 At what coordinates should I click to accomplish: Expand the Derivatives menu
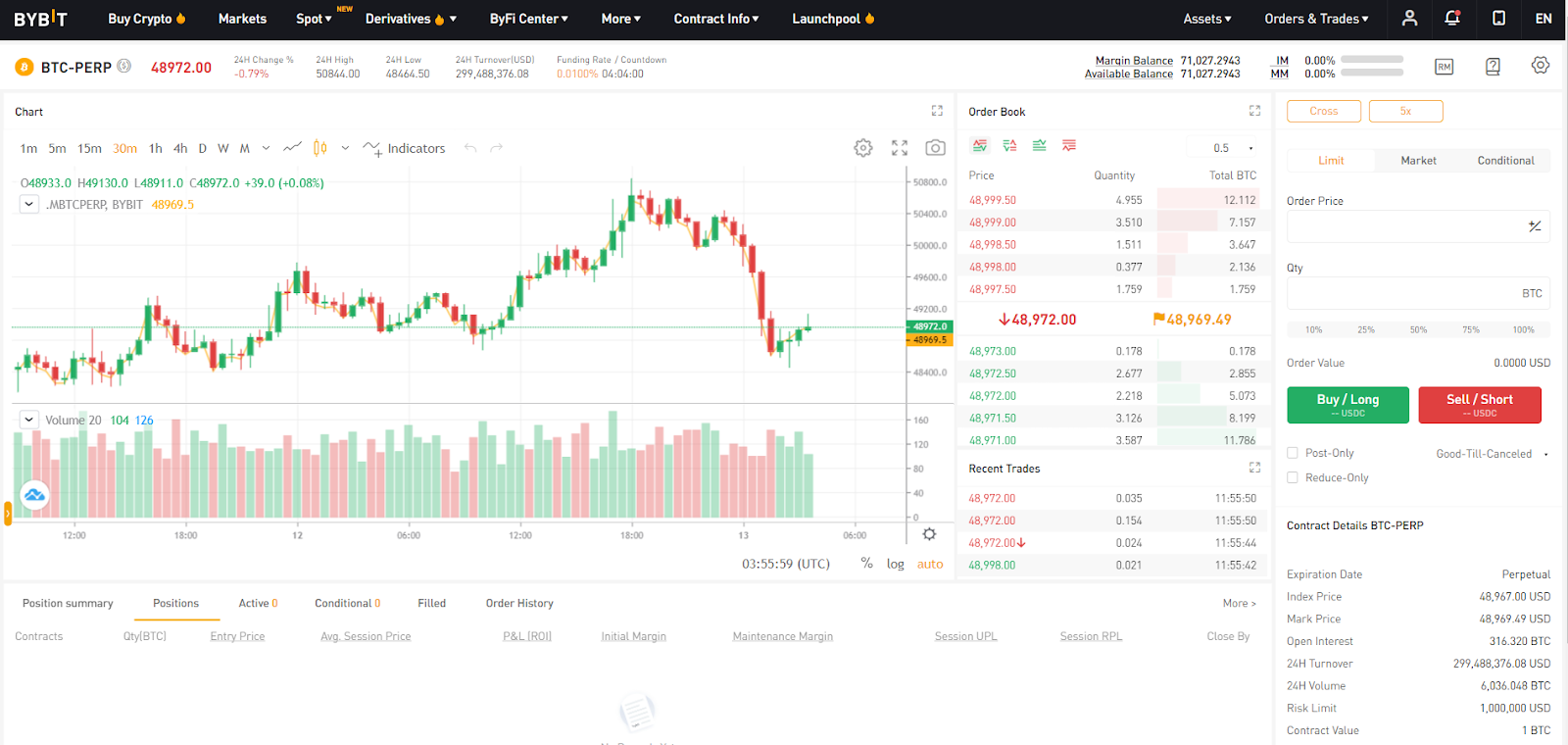pyautogui.click(x=411, y=19)
